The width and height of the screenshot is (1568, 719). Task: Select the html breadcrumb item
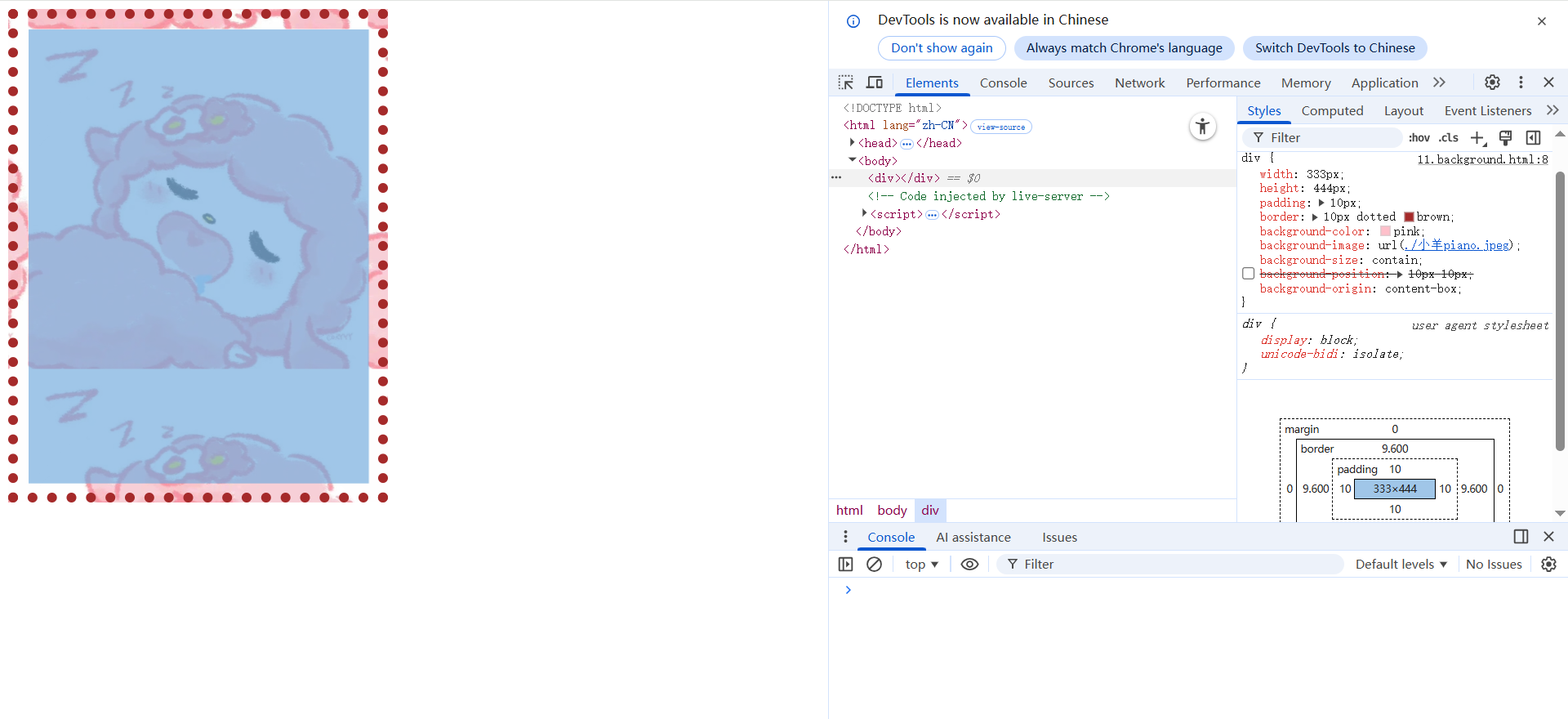click(849, 511)
